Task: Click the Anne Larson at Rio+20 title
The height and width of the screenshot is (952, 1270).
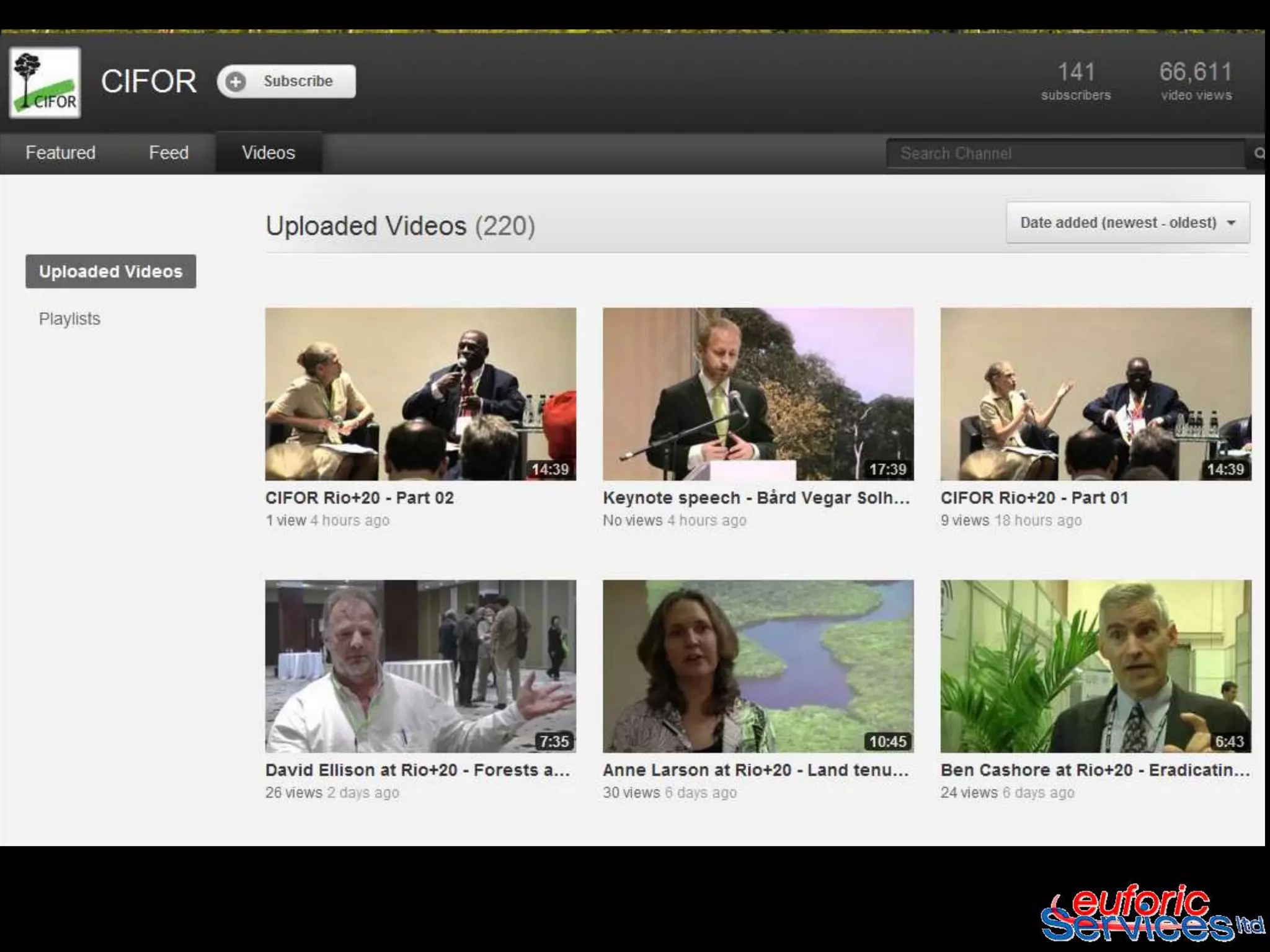Action: 755,770
